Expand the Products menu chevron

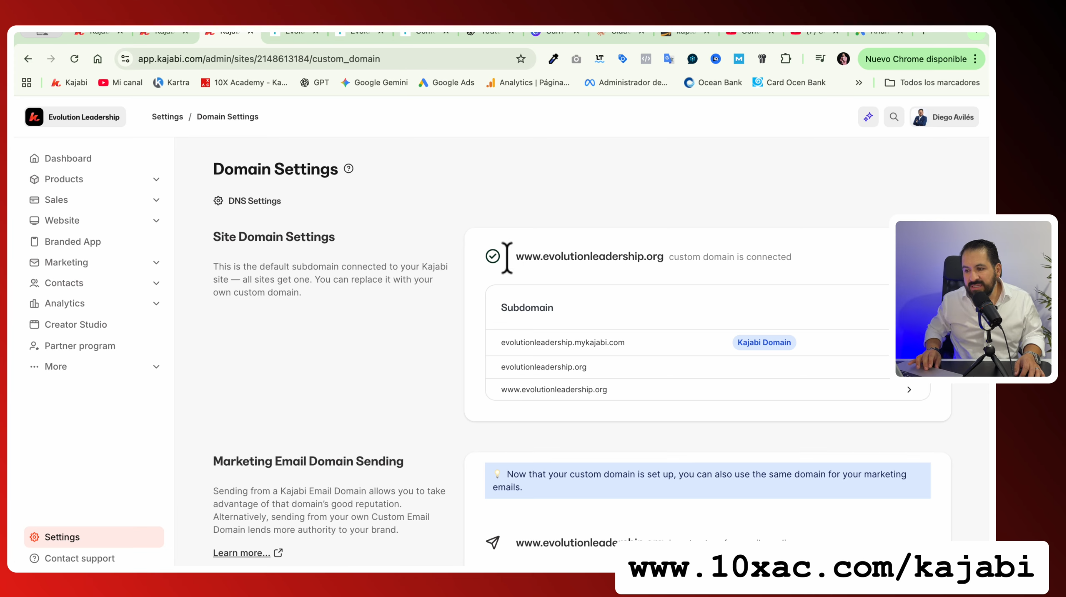[x=156, y=180]
